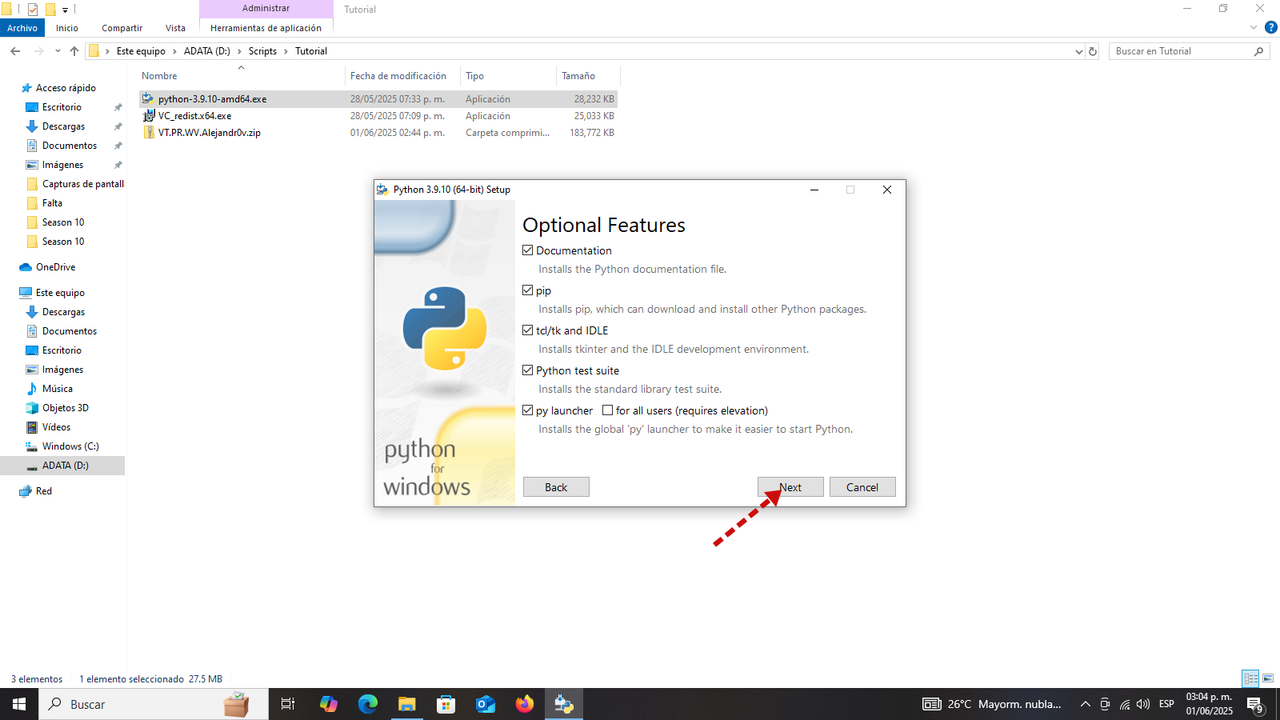This screenshot has width=1280, height=720.
Task: Switch to details view icon
Action: click(x=1250, y=679)
